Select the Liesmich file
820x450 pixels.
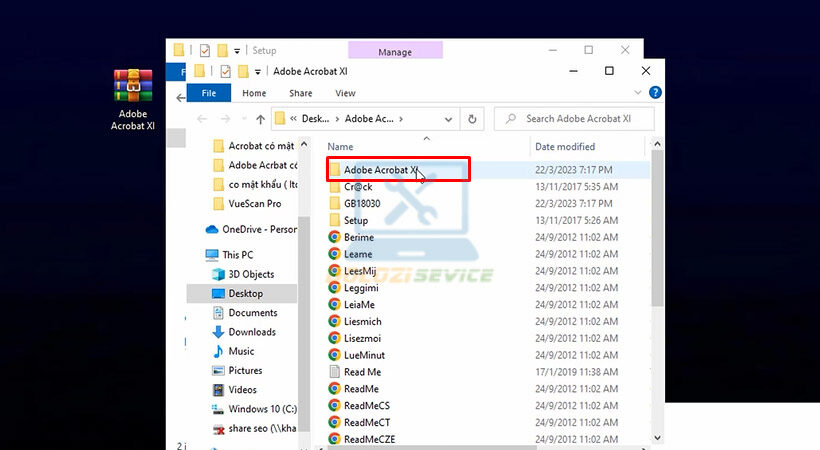(x=362, y=321)
